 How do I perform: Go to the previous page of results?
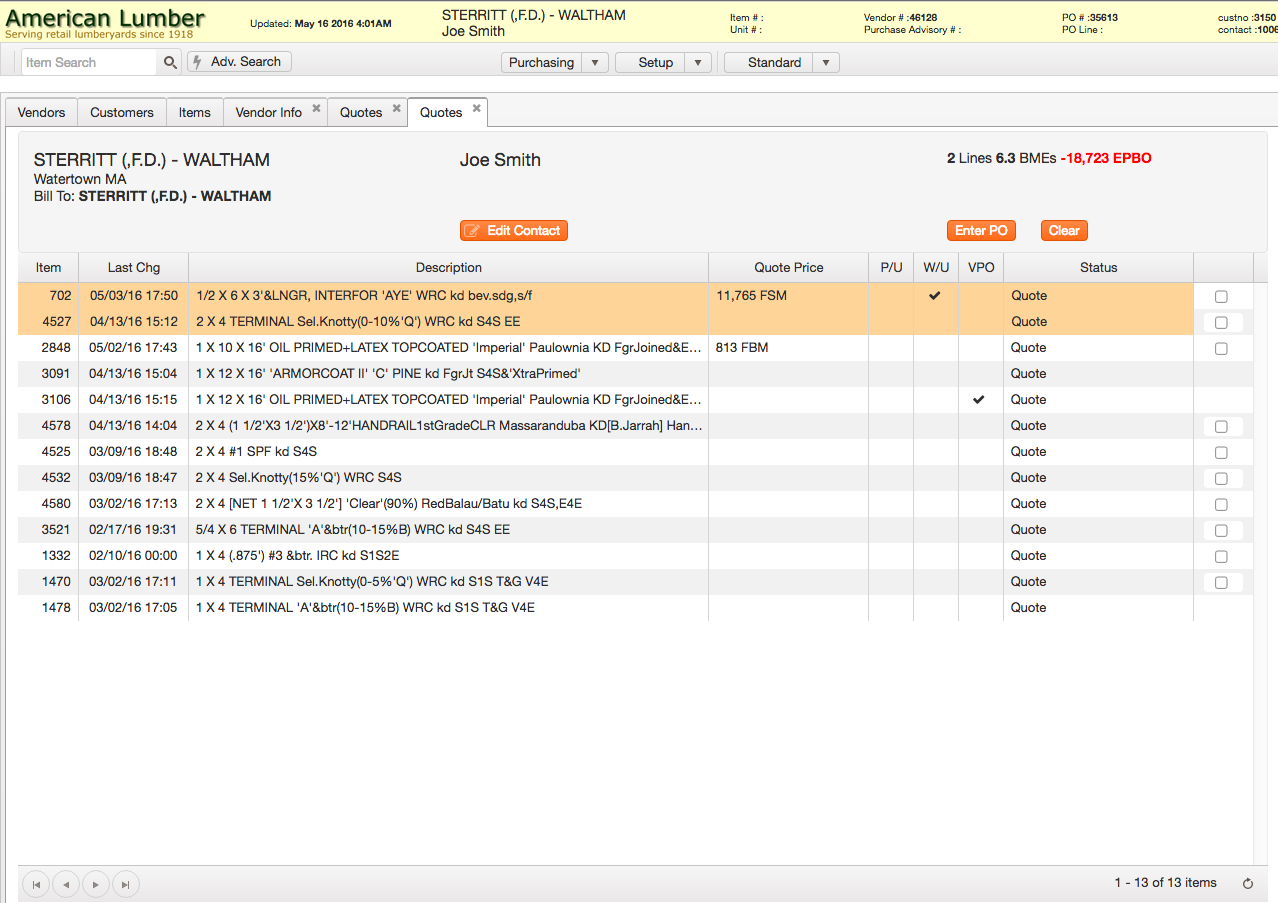pyautogui.click(x=66, y=884)
